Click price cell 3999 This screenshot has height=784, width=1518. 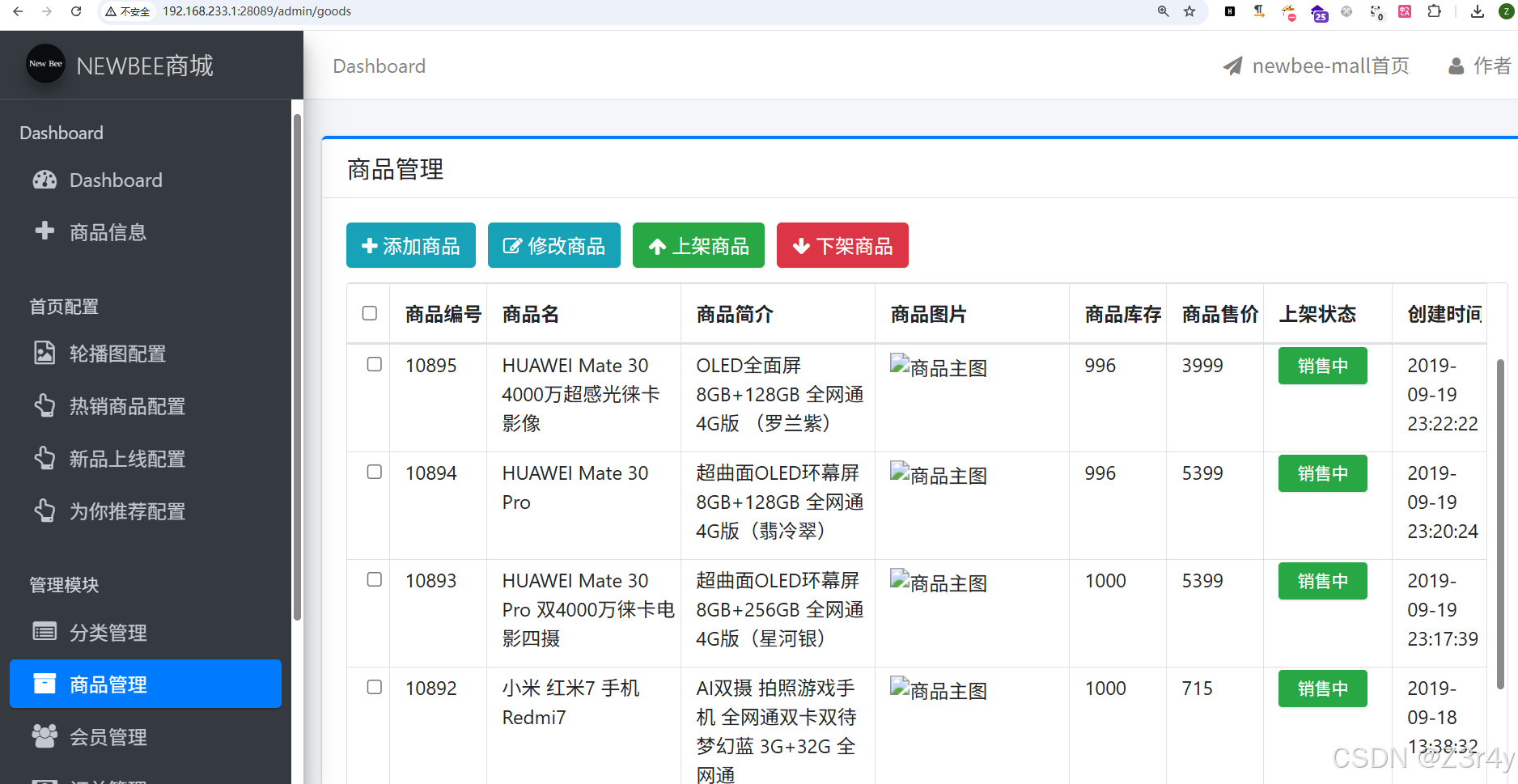(x=1202, y=366)
